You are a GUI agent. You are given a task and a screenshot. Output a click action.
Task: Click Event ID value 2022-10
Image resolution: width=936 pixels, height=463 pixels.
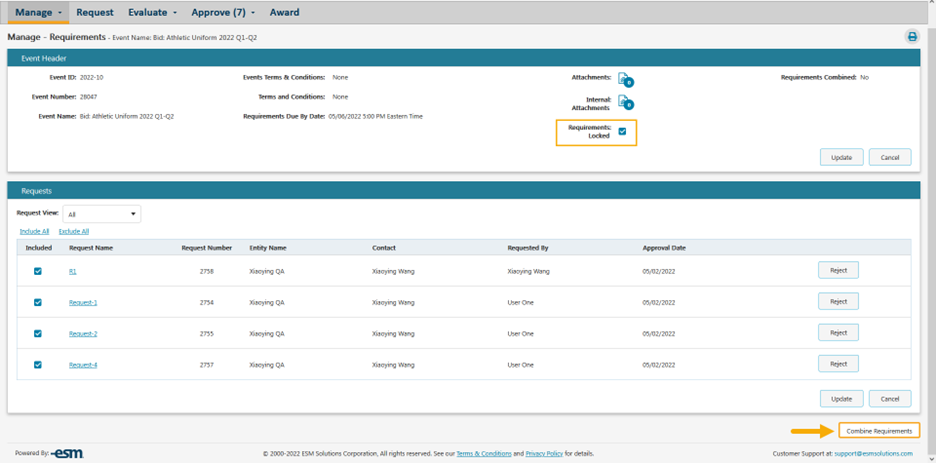pyautogui.click(x=91, y=77)
